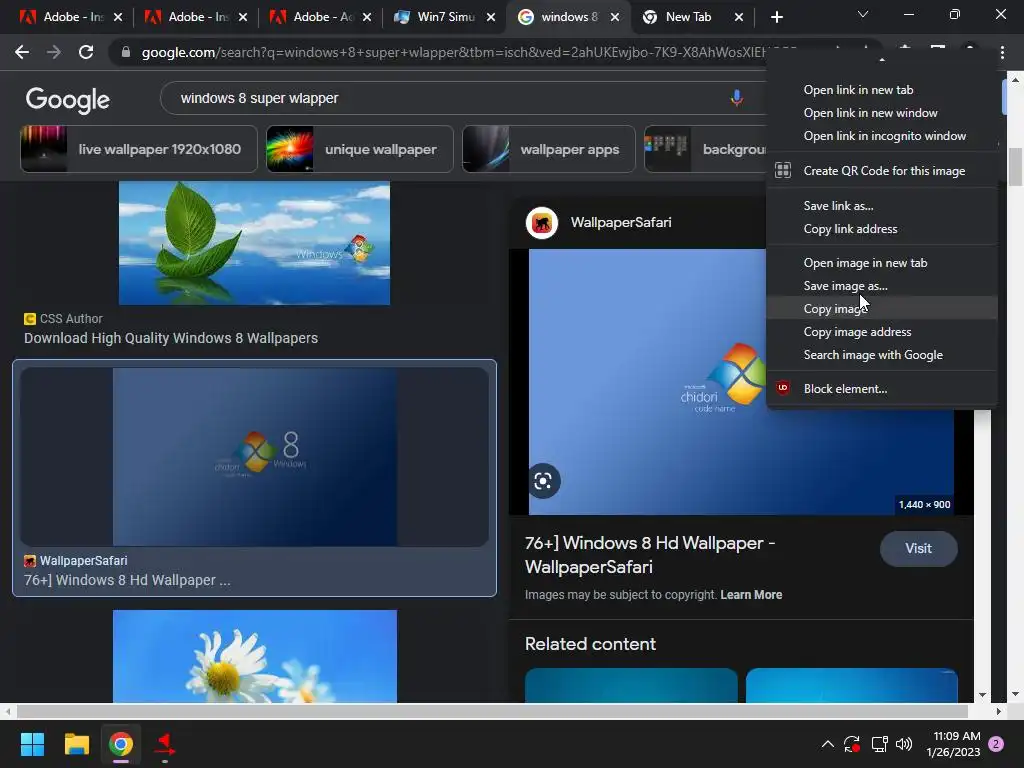Show hidden system tray icons chevron

coord(827,744)
